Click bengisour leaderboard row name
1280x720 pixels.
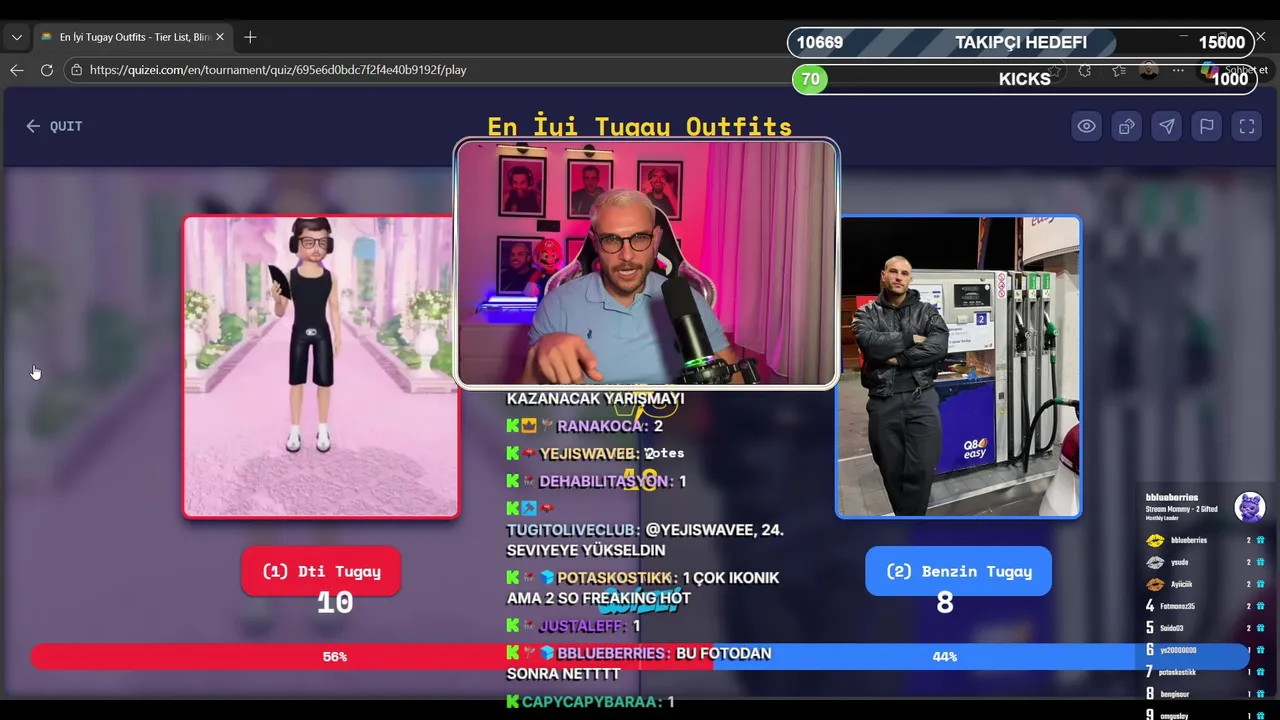click(1174, 694)
